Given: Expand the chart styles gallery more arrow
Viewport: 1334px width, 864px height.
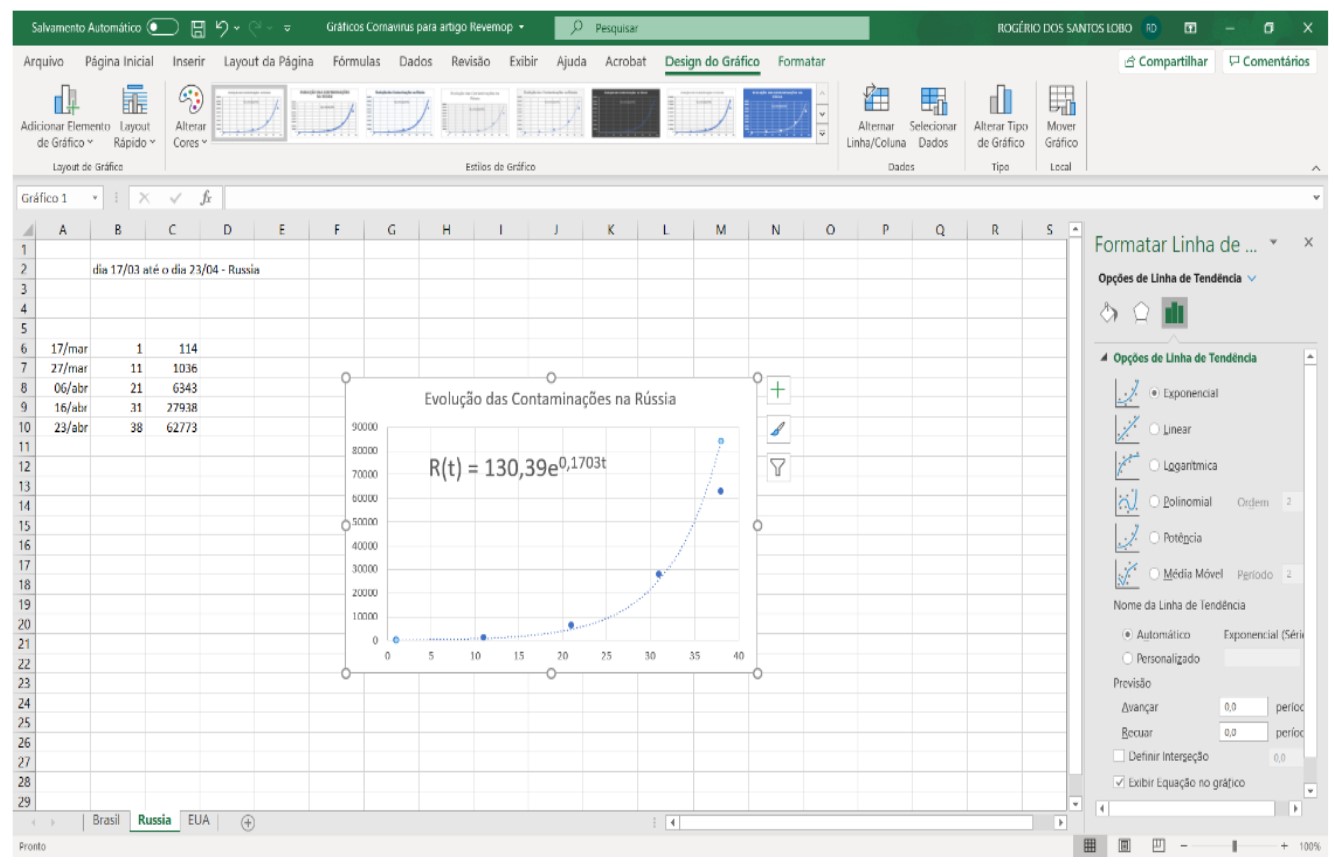Looking at the screenshot, I should pos(822,134).
